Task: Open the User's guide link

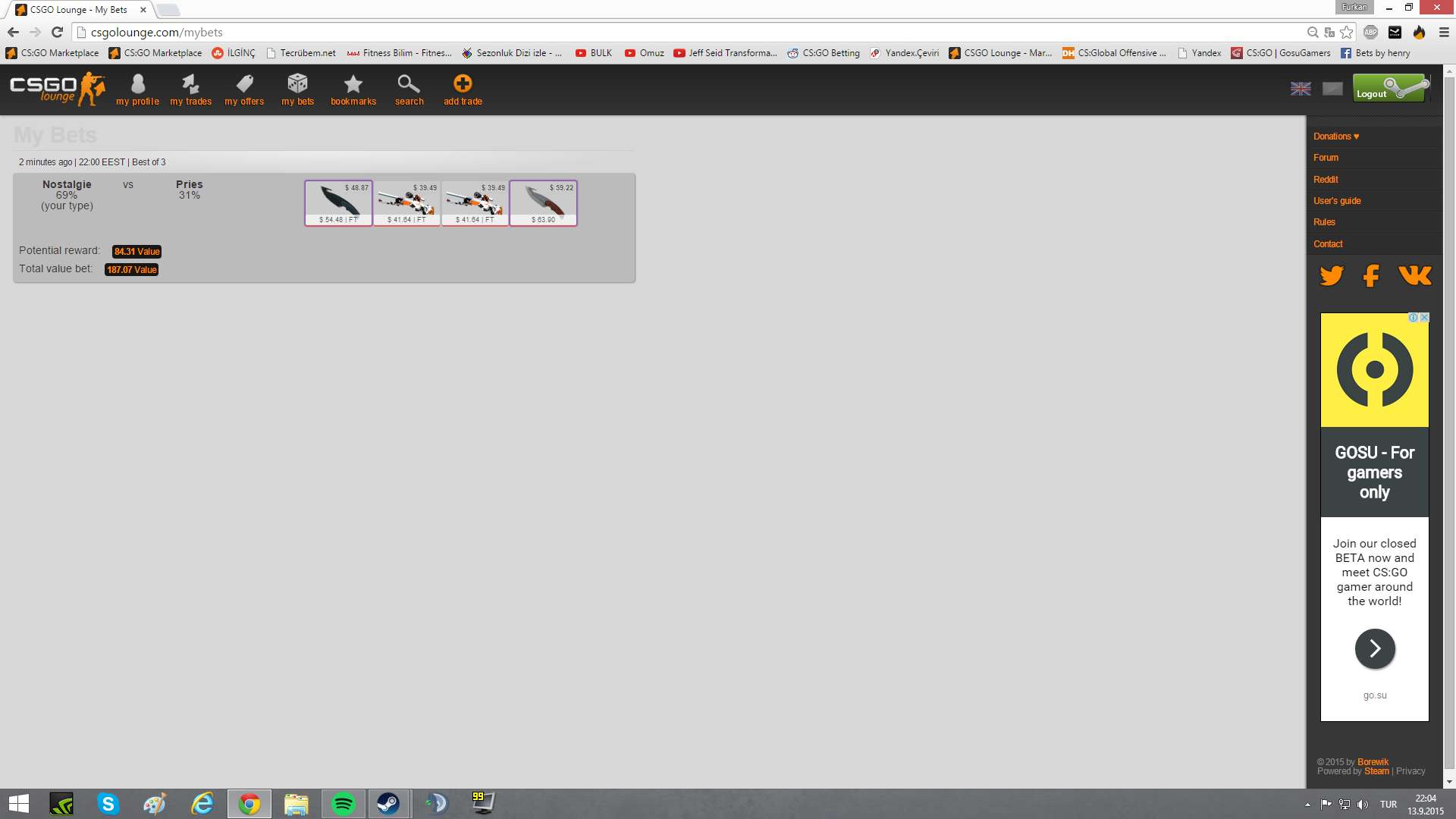Action: click(1337, 201)
